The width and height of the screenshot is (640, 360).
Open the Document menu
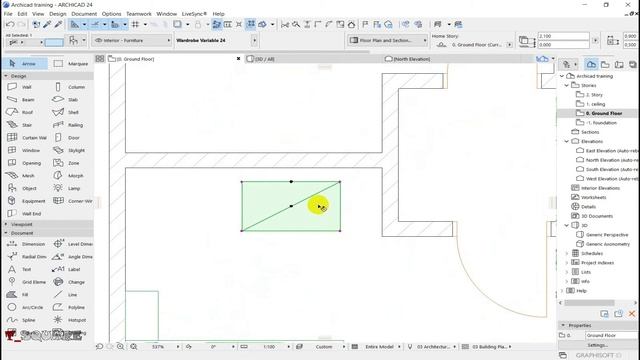click(84, 14)
